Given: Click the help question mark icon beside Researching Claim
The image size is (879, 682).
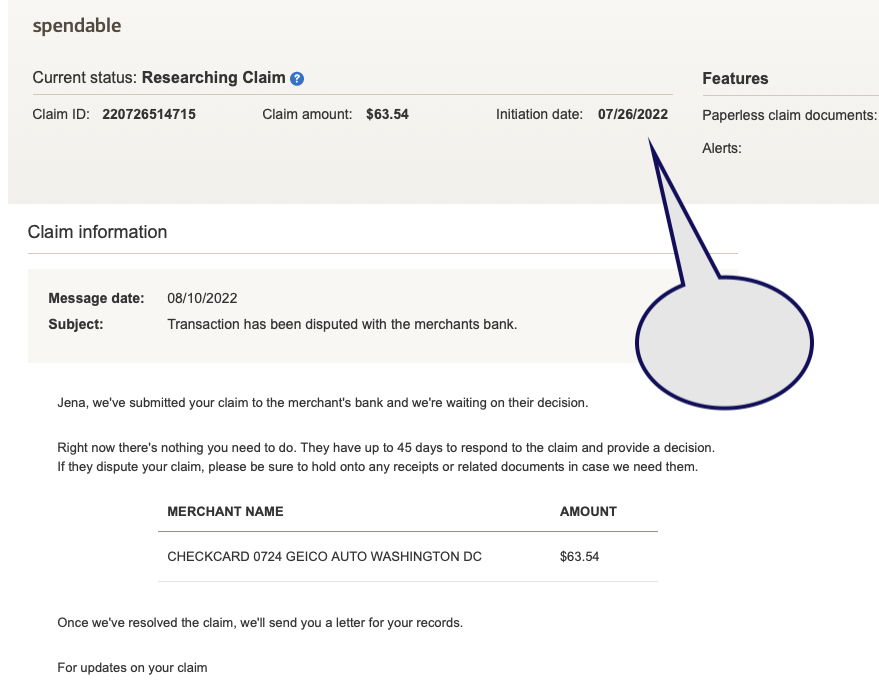Looking at the screenshot, I should [296, 78].
